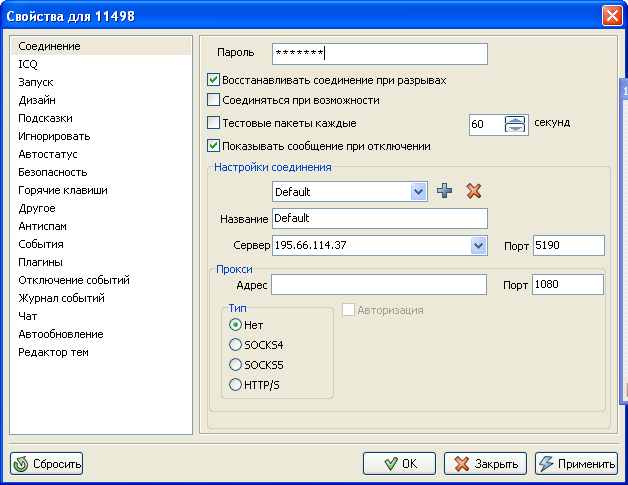Viewport: 628px width, 485px height.
Task: Click the proxy Адрес input field
Action: (x=379, y=285)
